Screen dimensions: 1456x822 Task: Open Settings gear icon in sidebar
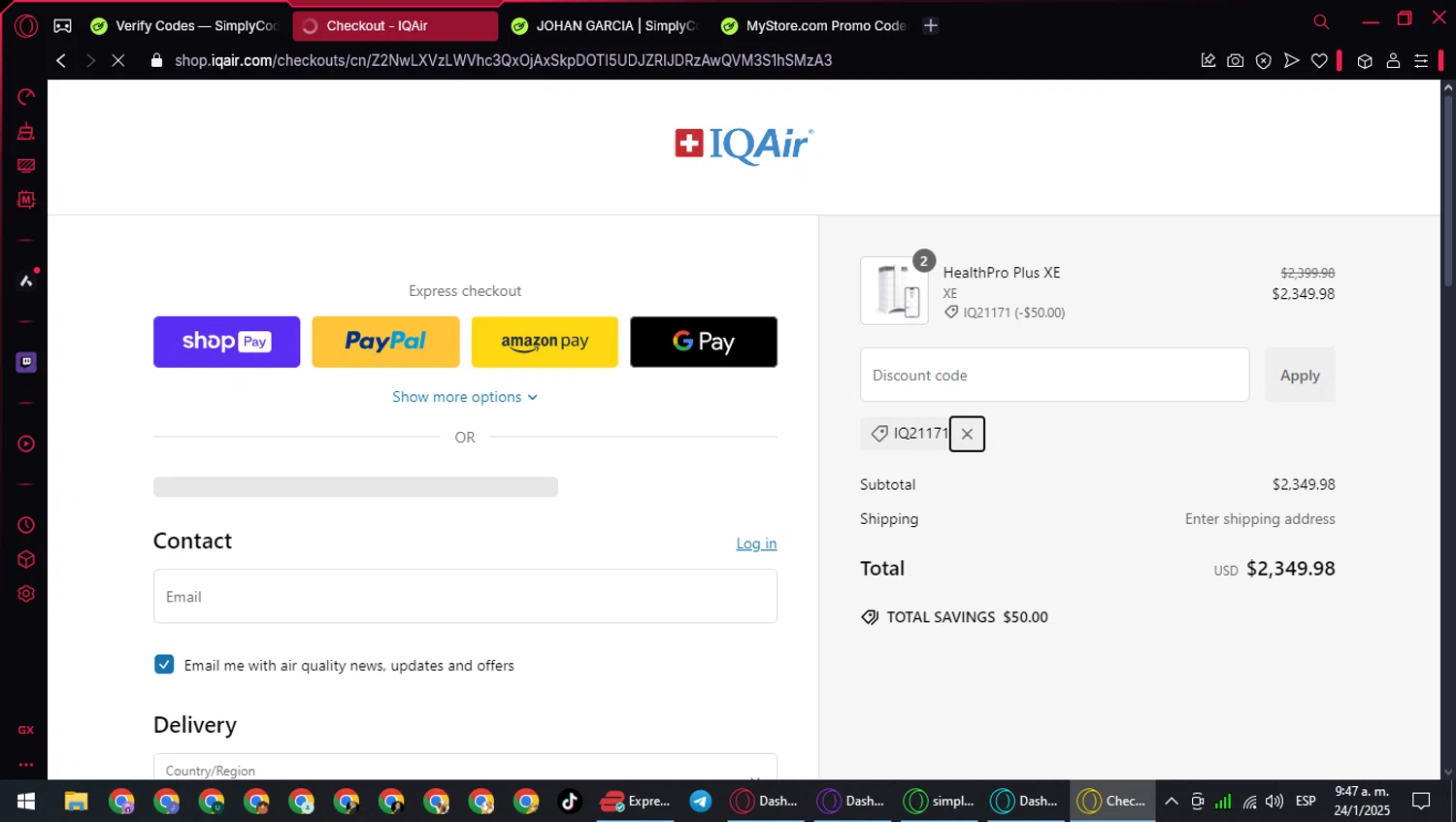coord(26,593)
